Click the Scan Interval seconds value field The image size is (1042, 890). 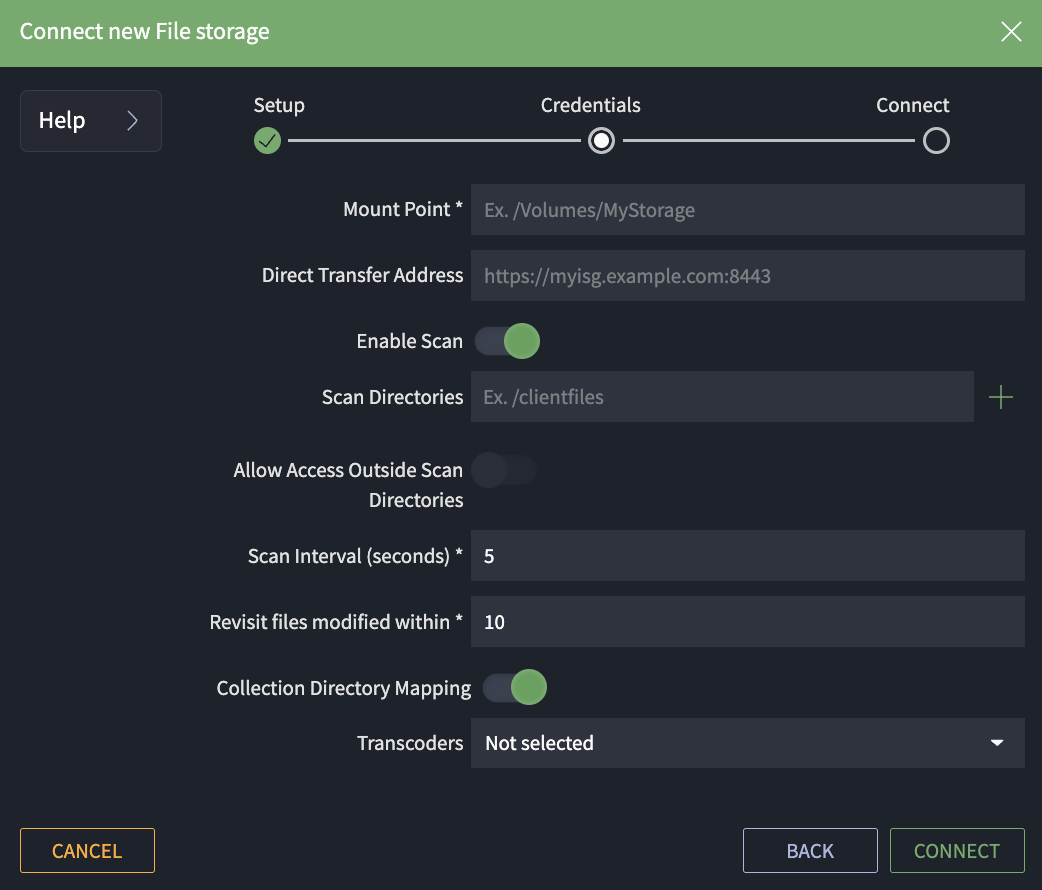[748, 555]
